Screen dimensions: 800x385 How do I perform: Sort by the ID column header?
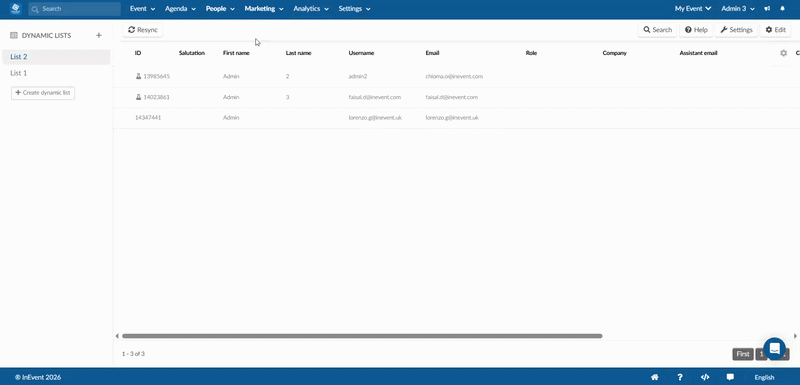(138, 53)
